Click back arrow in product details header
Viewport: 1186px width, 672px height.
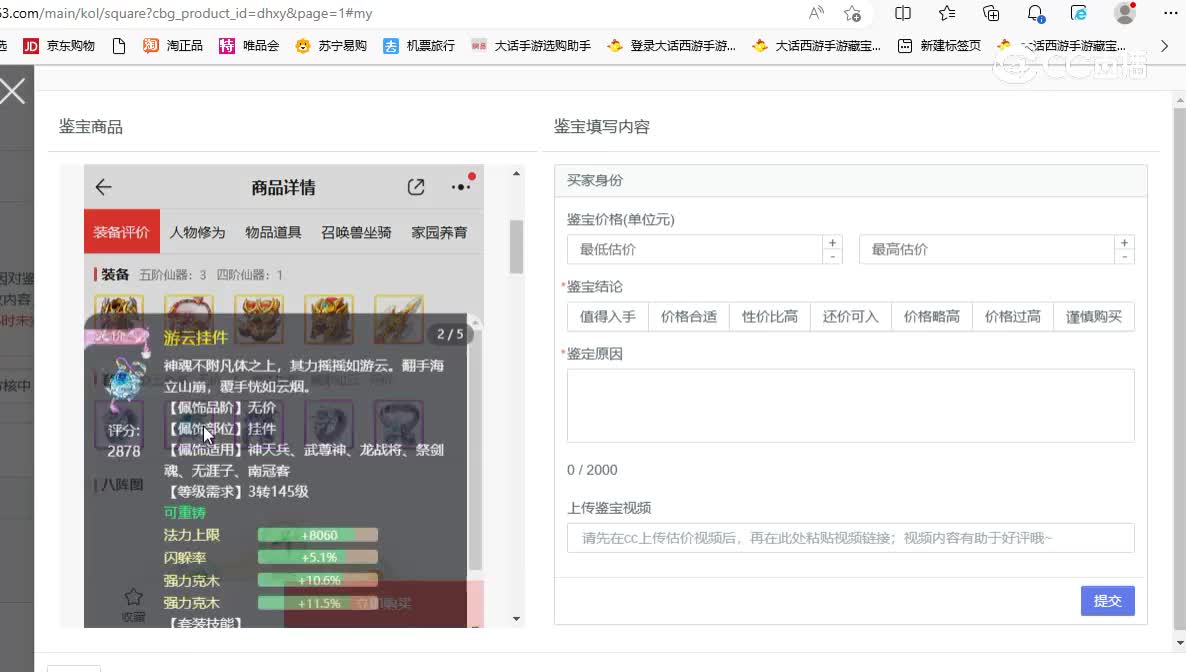pyautogui.click(x=103, y=187)
